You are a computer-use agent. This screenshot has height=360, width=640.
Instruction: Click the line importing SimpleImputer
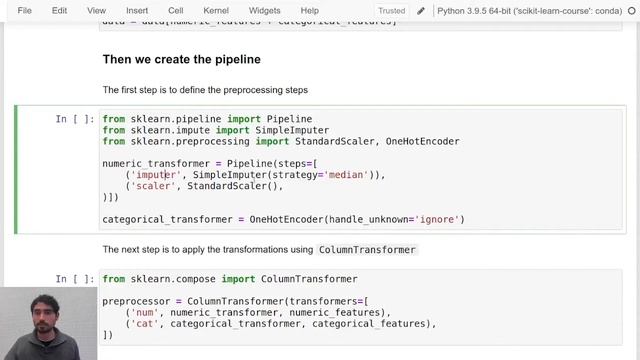(216, 130)
